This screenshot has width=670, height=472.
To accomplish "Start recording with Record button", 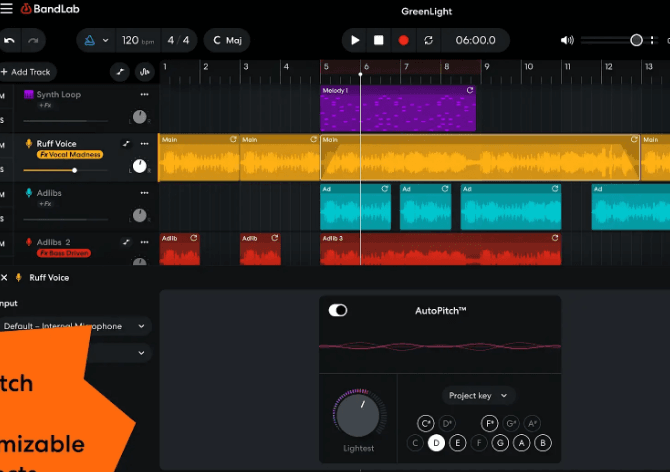I will [403, 40].
